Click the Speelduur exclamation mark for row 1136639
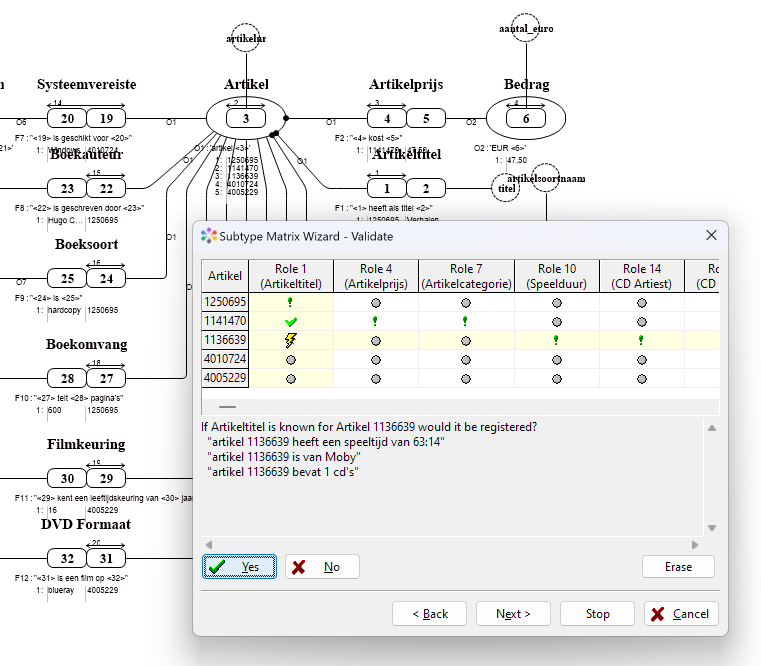This screenshot has width=761, height=666. coord(557,340)
